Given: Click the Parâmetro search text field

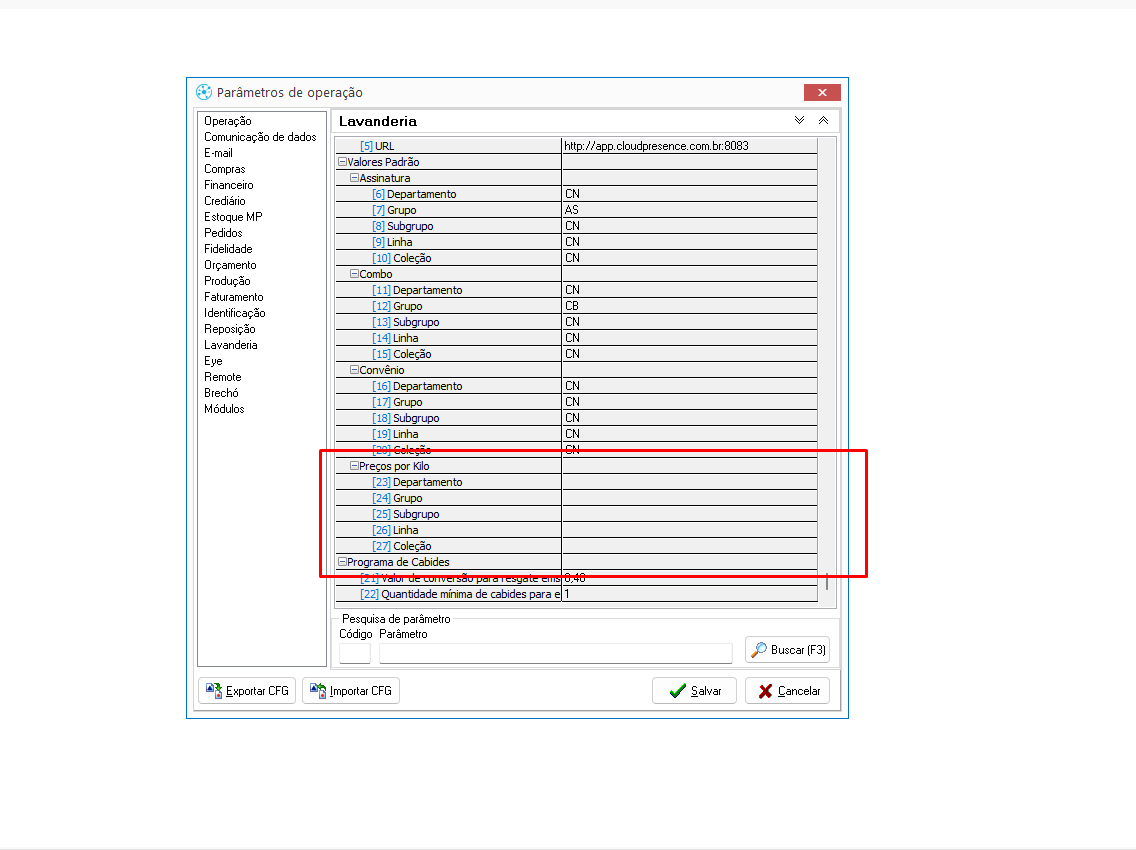Looking at the screenshot, I should [555, 652].
